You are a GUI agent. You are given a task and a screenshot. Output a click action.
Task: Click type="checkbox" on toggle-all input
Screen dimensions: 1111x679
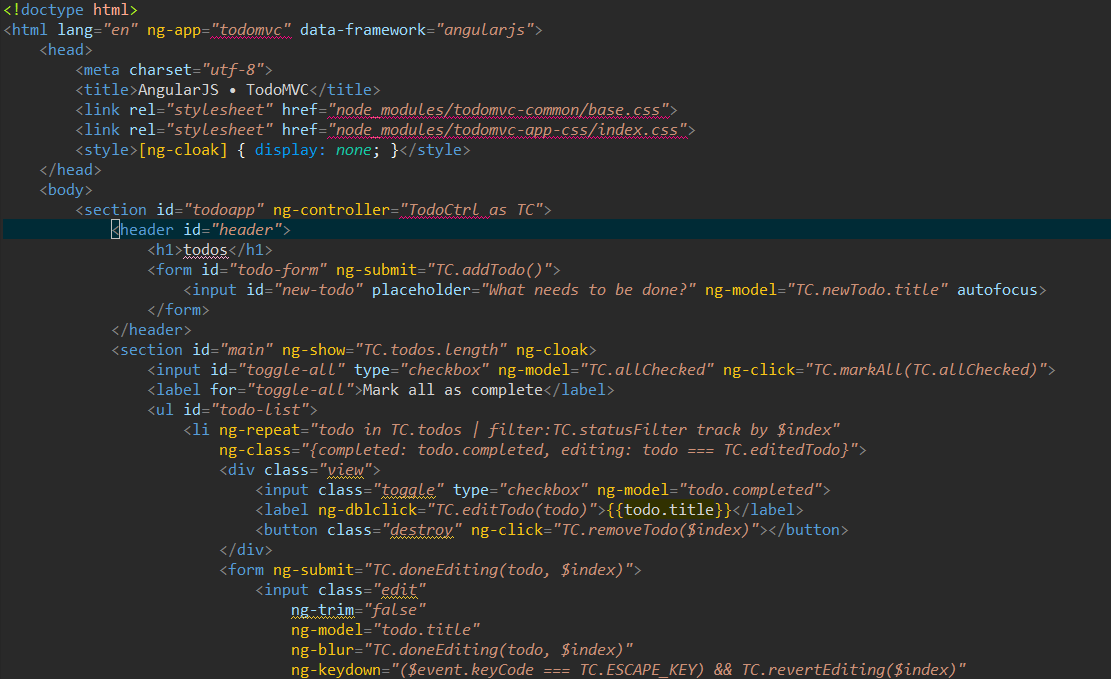pos(422,369)
